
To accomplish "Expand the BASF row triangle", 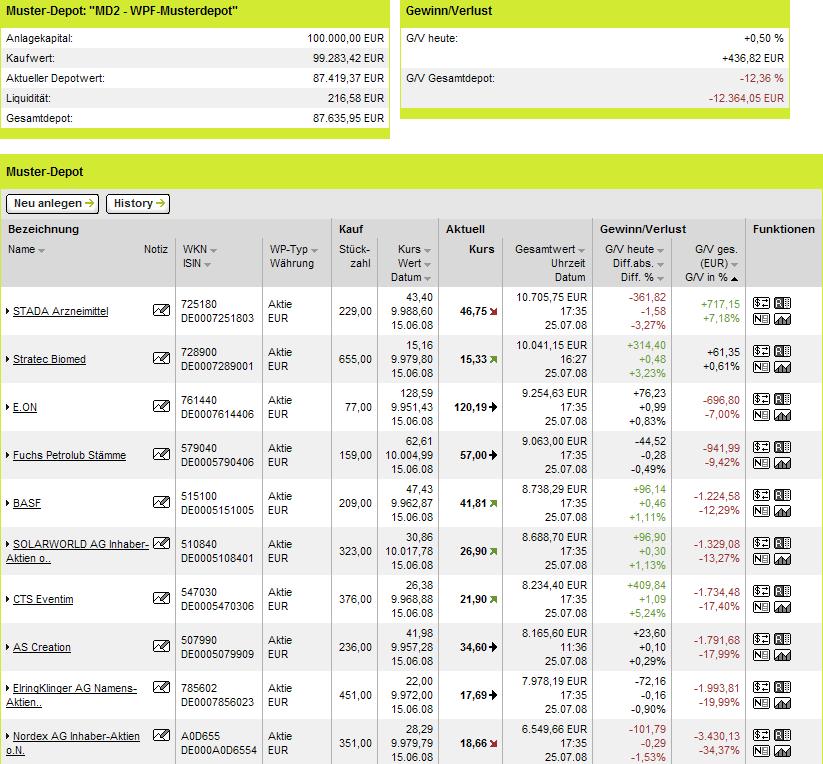I will (8, 503).
